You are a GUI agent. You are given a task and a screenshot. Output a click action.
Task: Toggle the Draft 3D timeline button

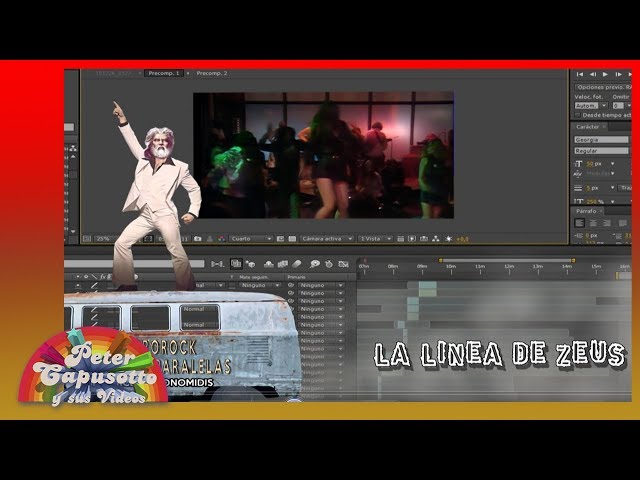(250, 264)
